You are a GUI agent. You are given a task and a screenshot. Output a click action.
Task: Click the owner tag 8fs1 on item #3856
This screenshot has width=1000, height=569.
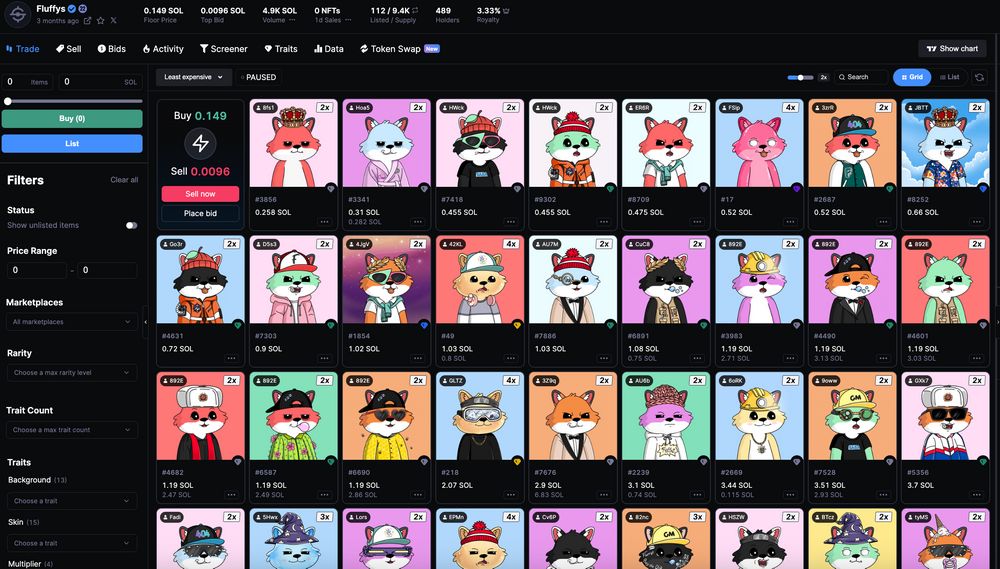point(265,108)
